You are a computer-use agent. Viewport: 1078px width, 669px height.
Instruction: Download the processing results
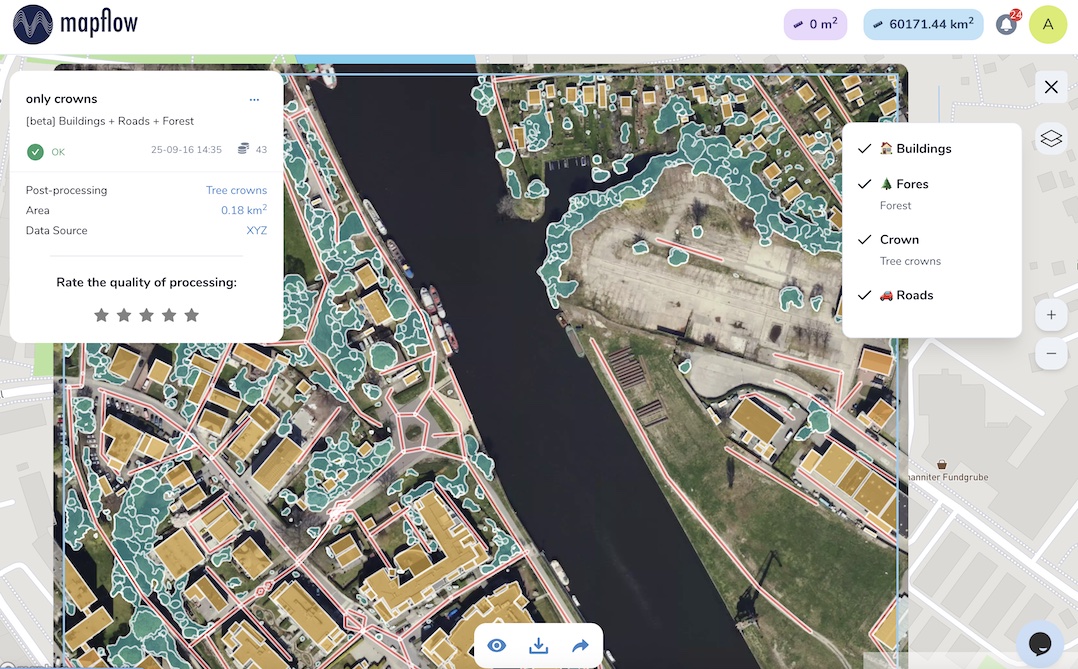(x=538, y=646)
